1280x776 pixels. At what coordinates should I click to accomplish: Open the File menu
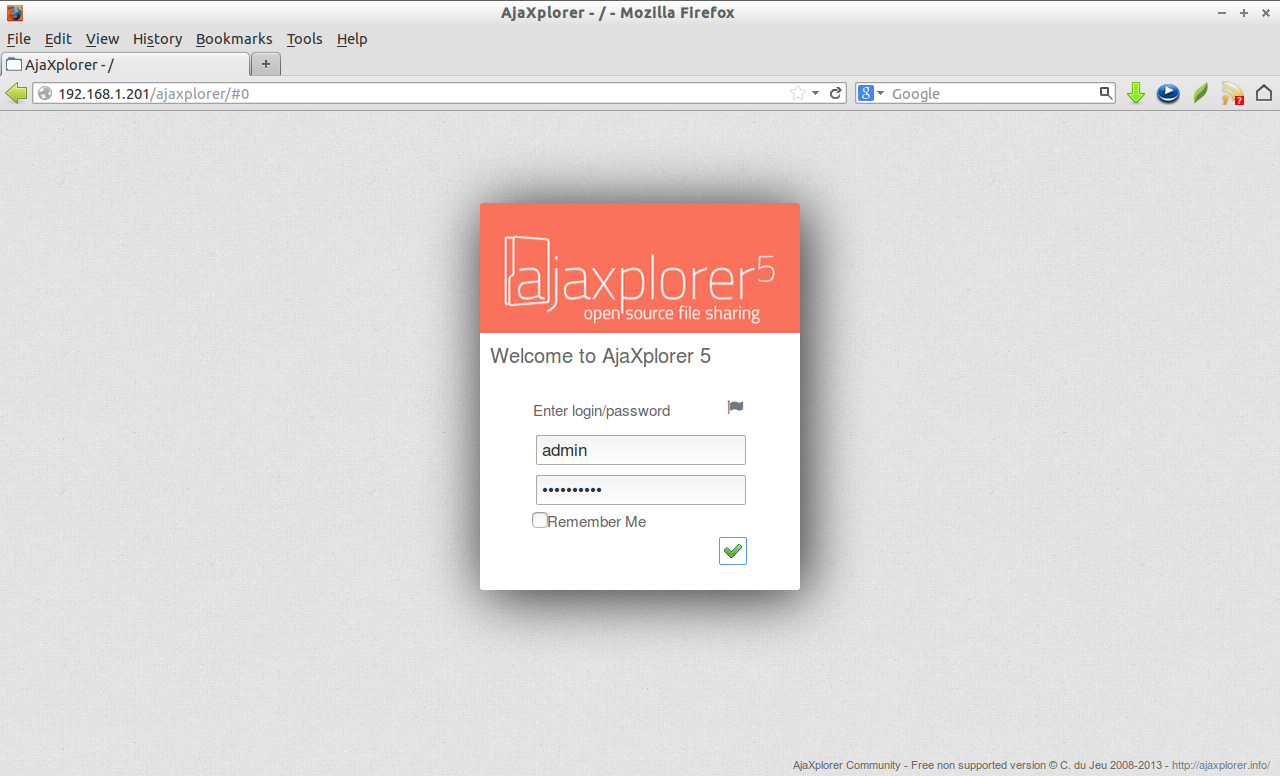pos(19,39)
